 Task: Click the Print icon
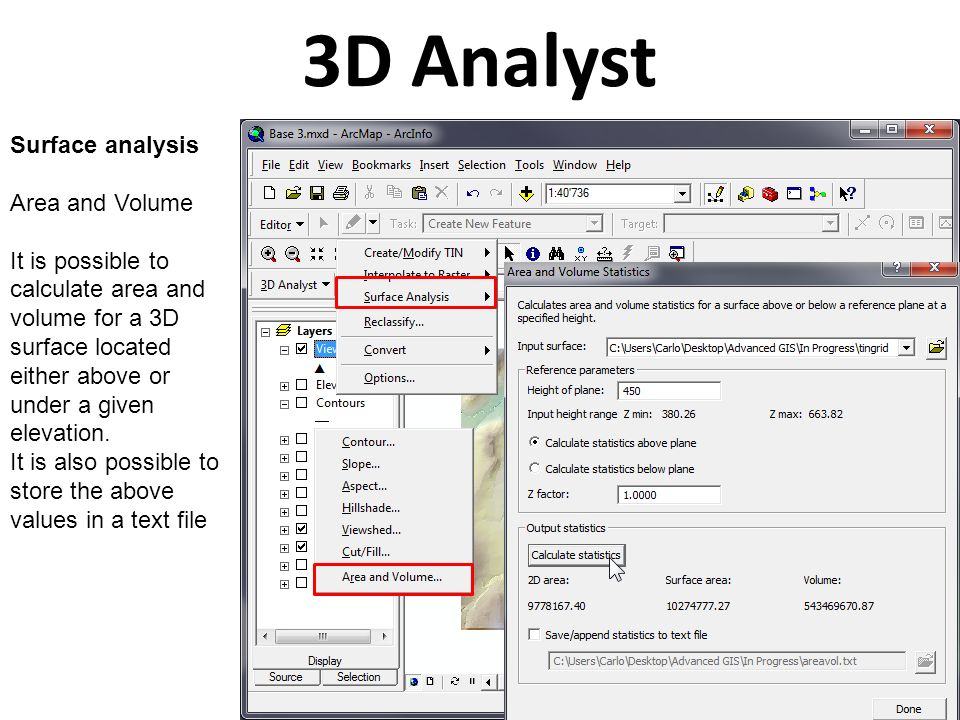click(340, 193)
